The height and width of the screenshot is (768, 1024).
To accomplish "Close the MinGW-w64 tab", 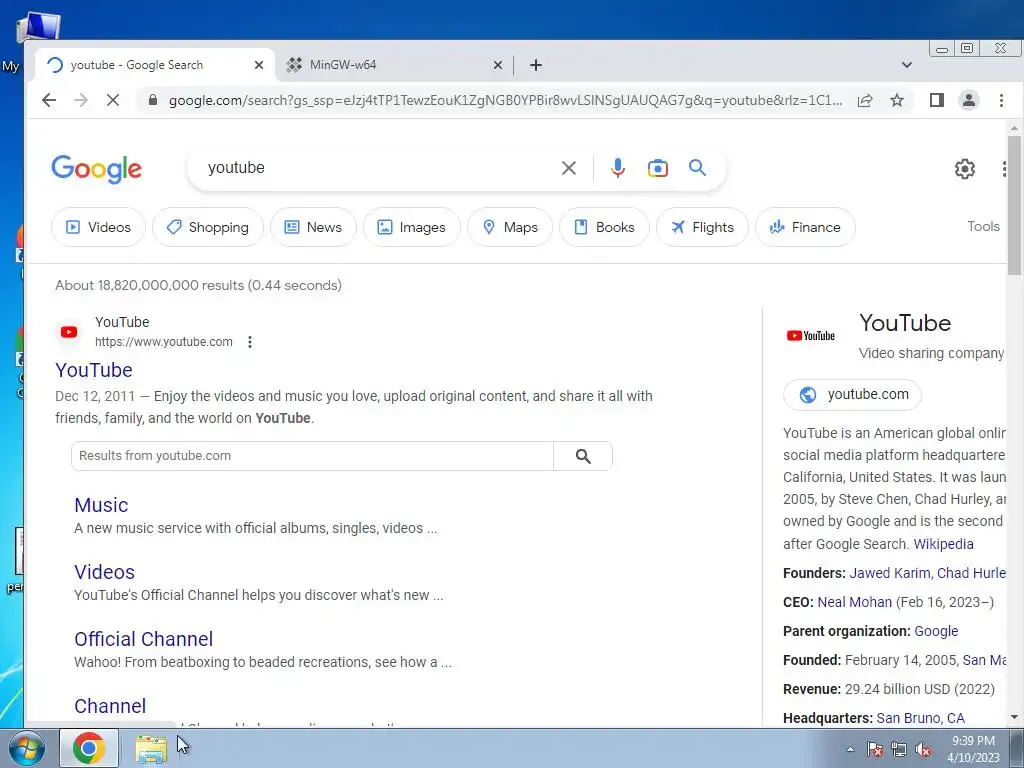I will click(498, 65).
